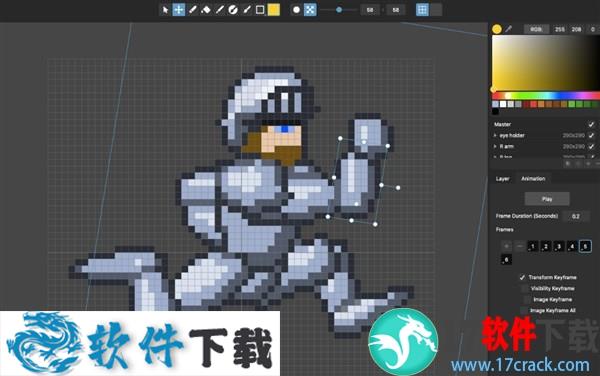
Task: Select the Master layer row
Action: [x=544, y=124]
